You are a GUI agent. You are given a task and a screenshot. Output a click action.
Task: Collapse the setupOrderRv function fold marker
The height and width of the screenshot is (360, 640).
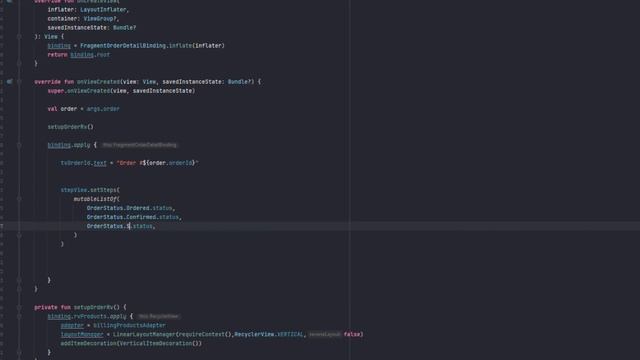click(19, 307)
